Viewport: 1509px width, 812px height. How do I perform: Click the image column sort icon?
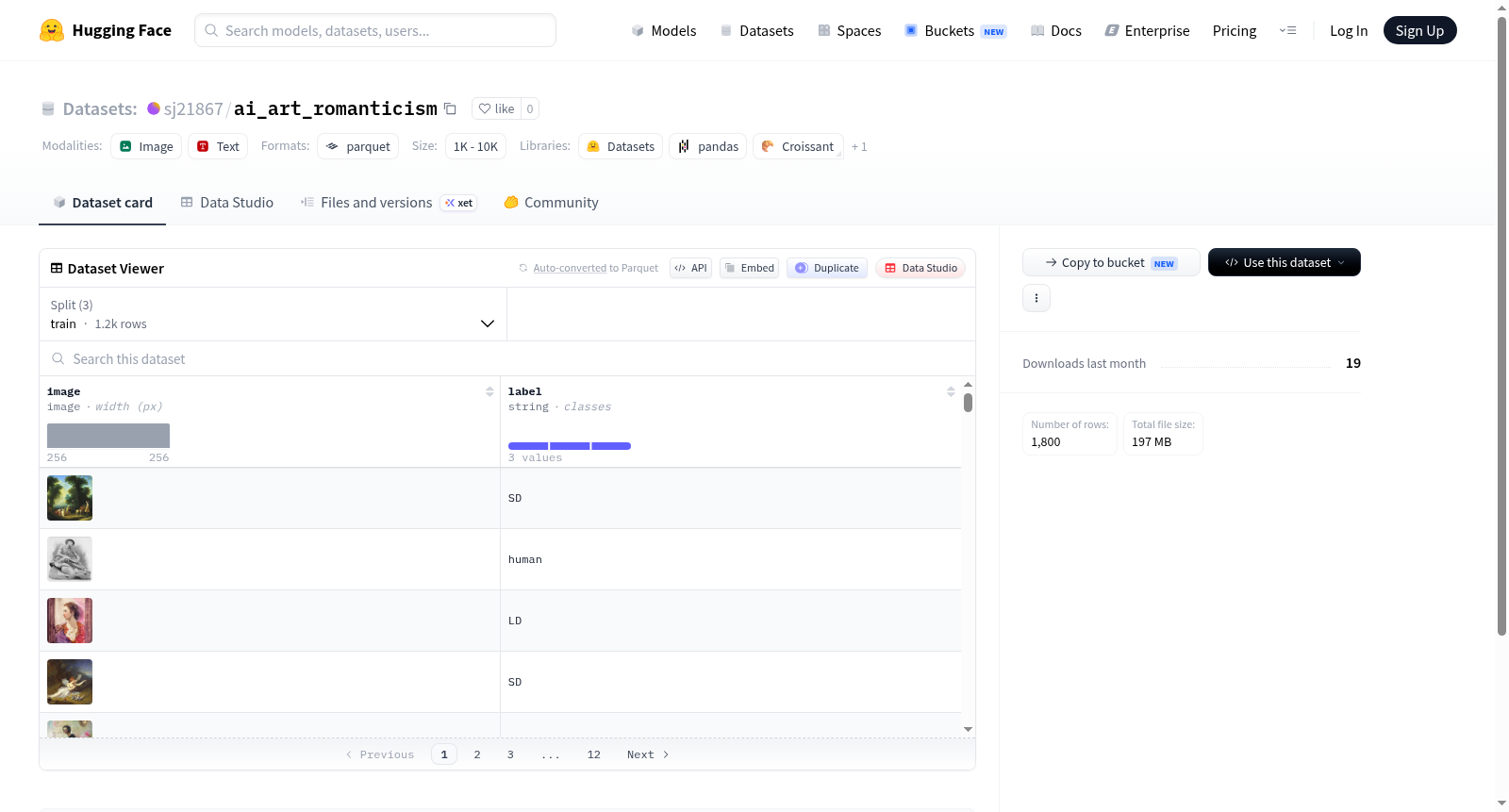pos(489,391)
